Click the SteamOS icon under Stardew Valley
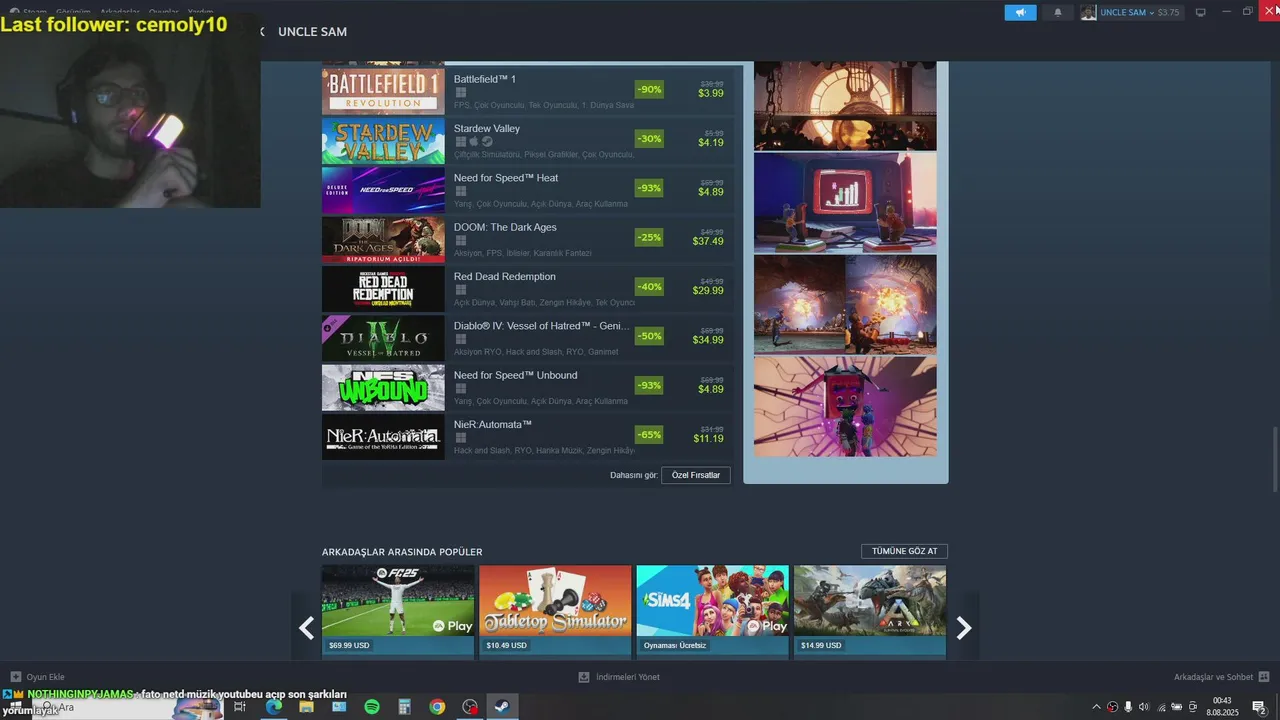Screen dimensions: 1280x720 click(x=487, y=142)
